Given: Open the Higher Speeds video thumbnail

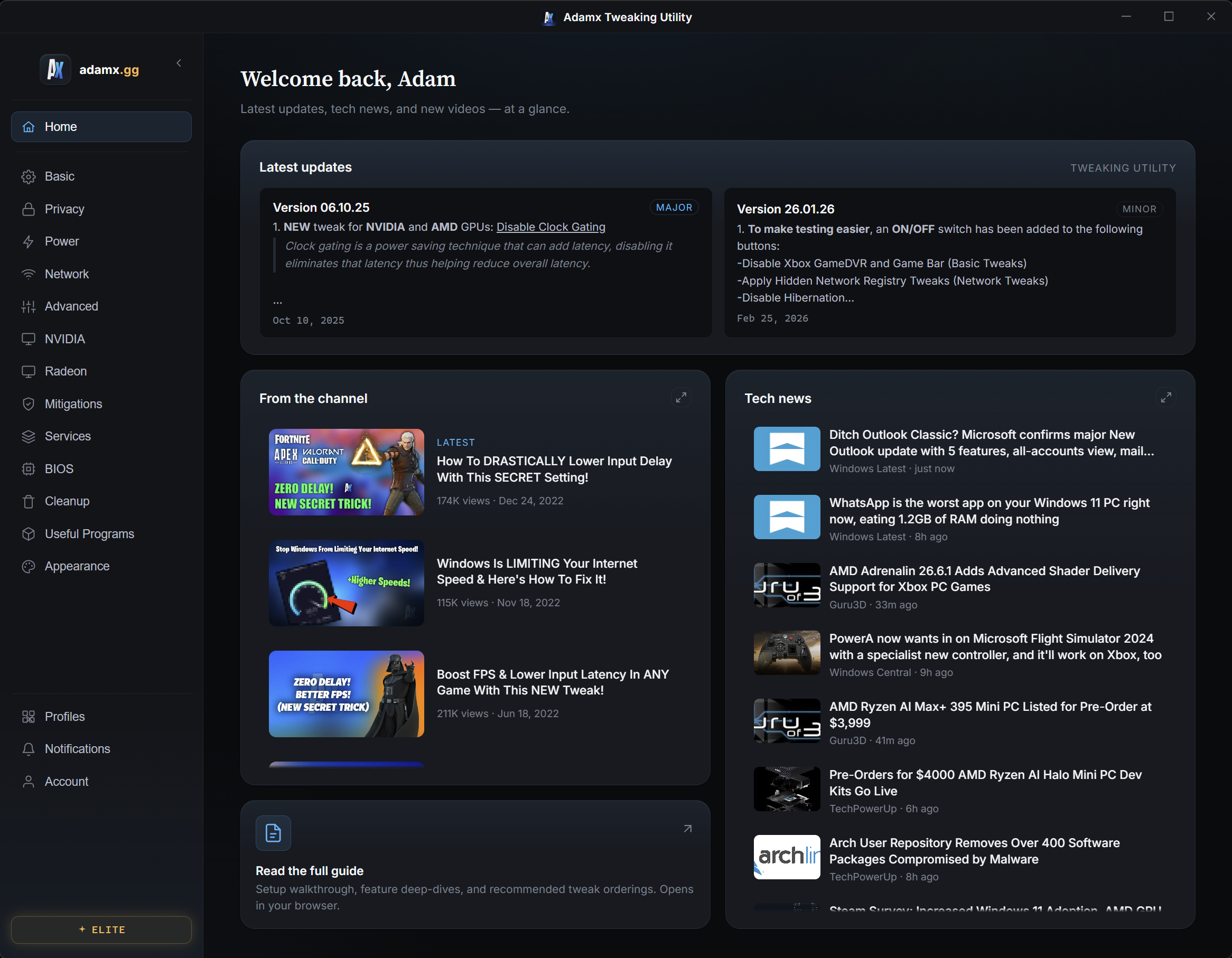Looking at the screenshot, I should click(347, 583).
